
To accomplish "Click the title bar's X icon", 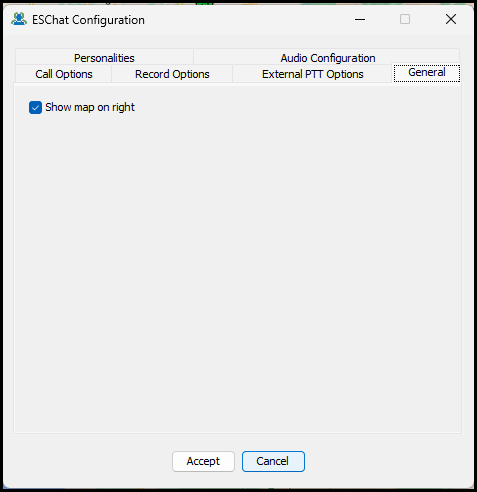I will (x=451, y=19).
